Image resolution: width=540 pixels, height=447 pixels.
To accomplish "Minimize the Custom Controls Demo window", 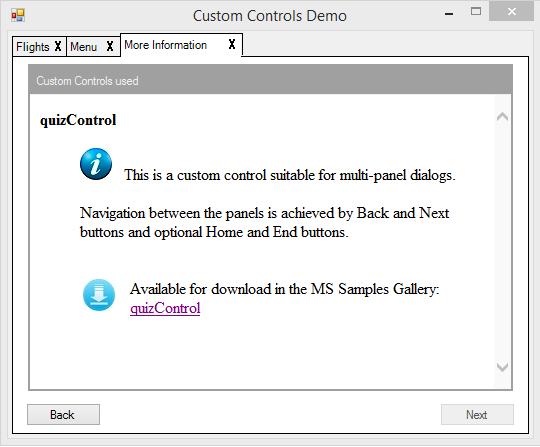I will 449,13.
